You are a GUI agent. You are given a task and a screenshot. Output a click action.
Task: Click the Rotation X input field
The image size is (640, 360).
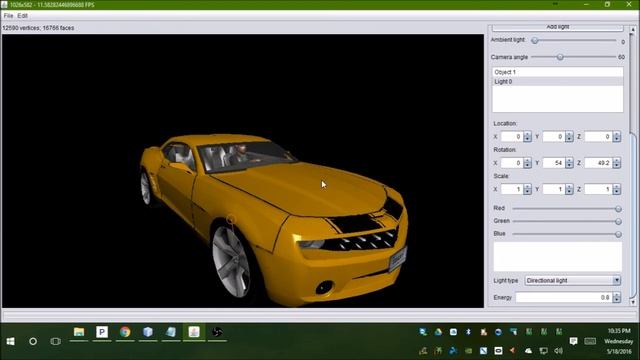(x=511, y=163)
